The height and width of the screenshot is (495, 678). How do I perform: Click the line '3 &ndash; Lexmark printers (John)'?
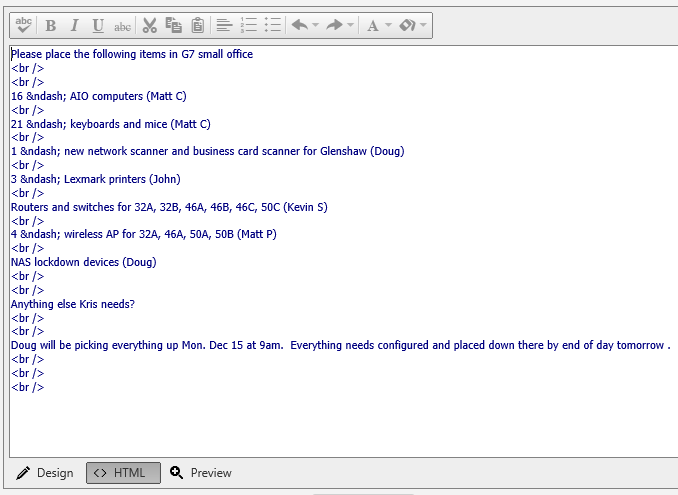[x=96, y=179]
